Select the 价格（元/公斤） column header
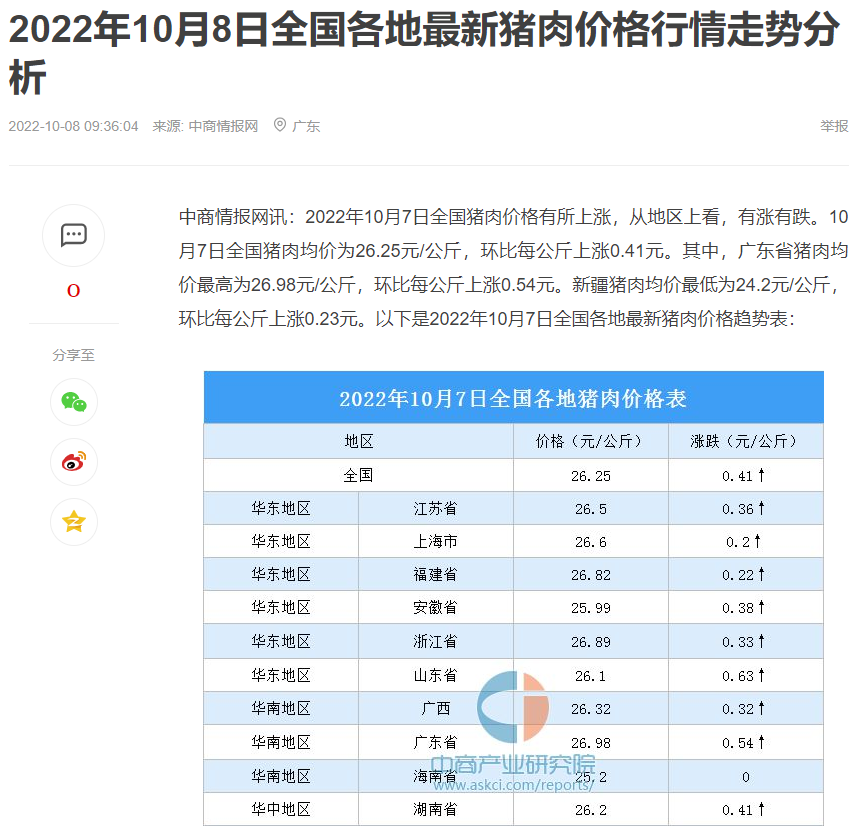The image size is (857, 826). click(592, 441)
